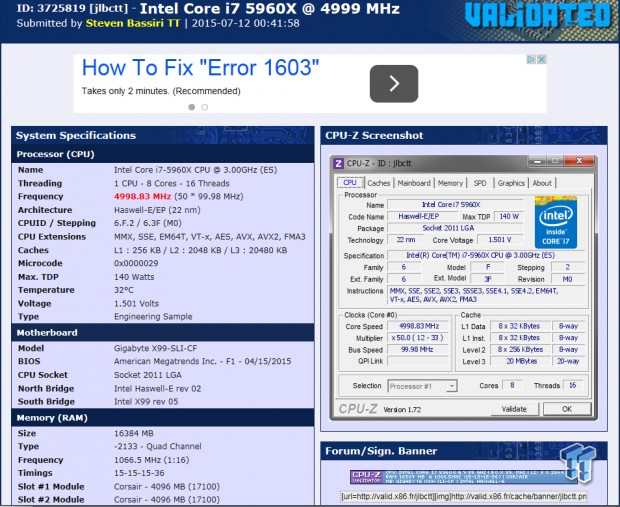Click the VALIDATED stamp graphic
Viewport: 620px width, 507px height.
537,16
